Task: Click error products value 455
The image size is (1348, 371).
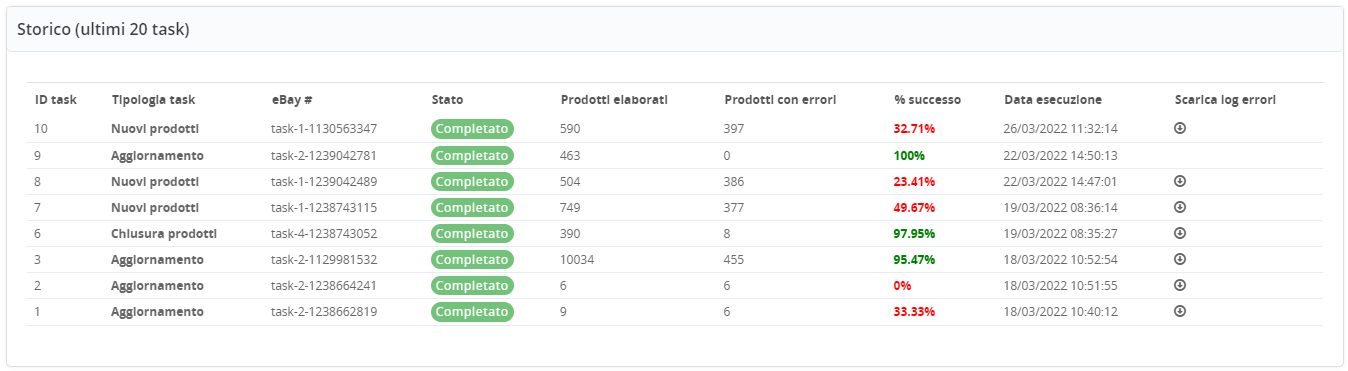Action: coord(734,259)
